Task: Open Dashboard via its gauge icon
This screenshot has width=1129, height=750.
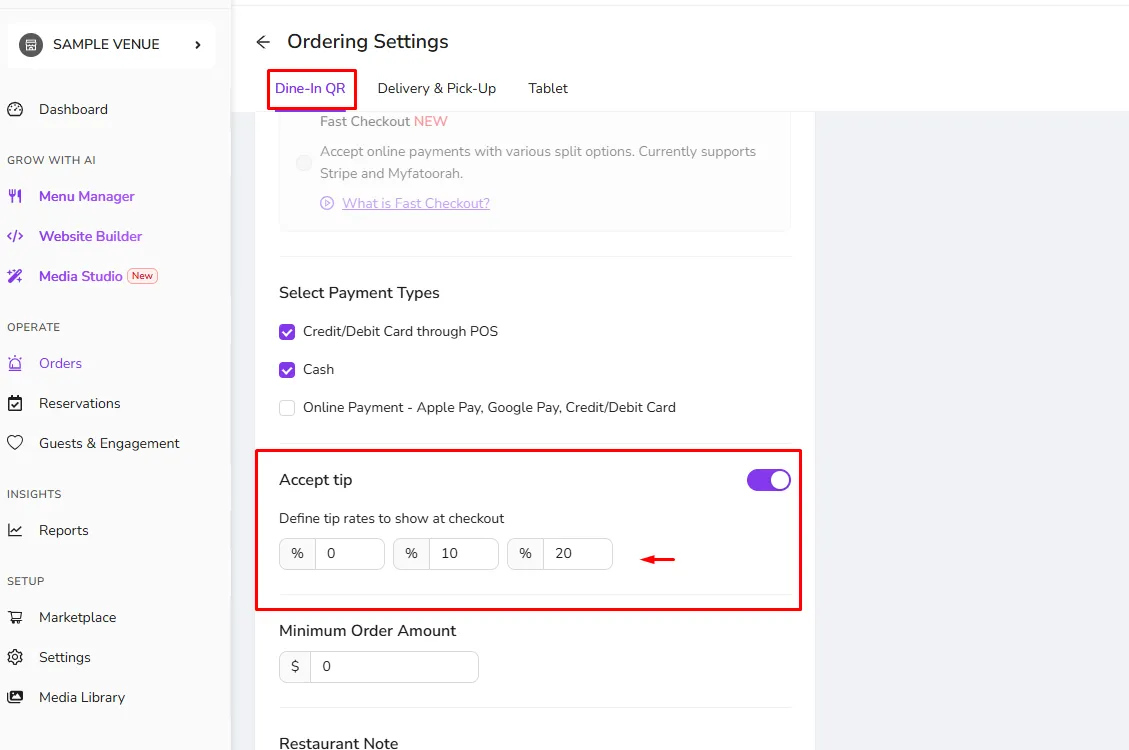Action: click(x=15, y=109)
